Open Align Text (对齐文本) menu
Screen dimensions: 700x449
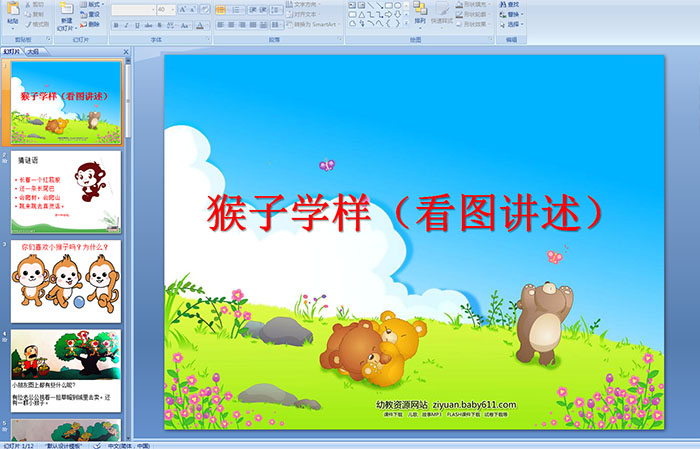[303, 14]
